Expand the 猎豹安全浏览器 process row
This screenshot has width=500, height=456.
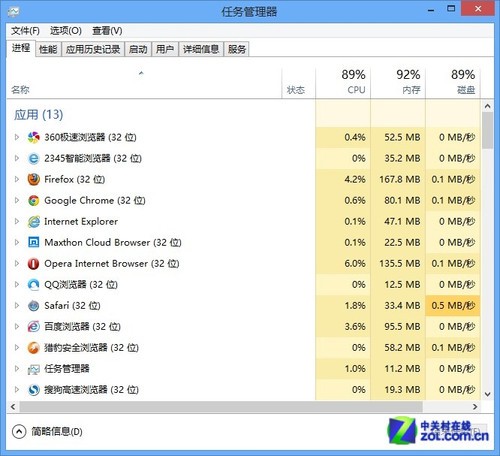click(x=16, y=348)
